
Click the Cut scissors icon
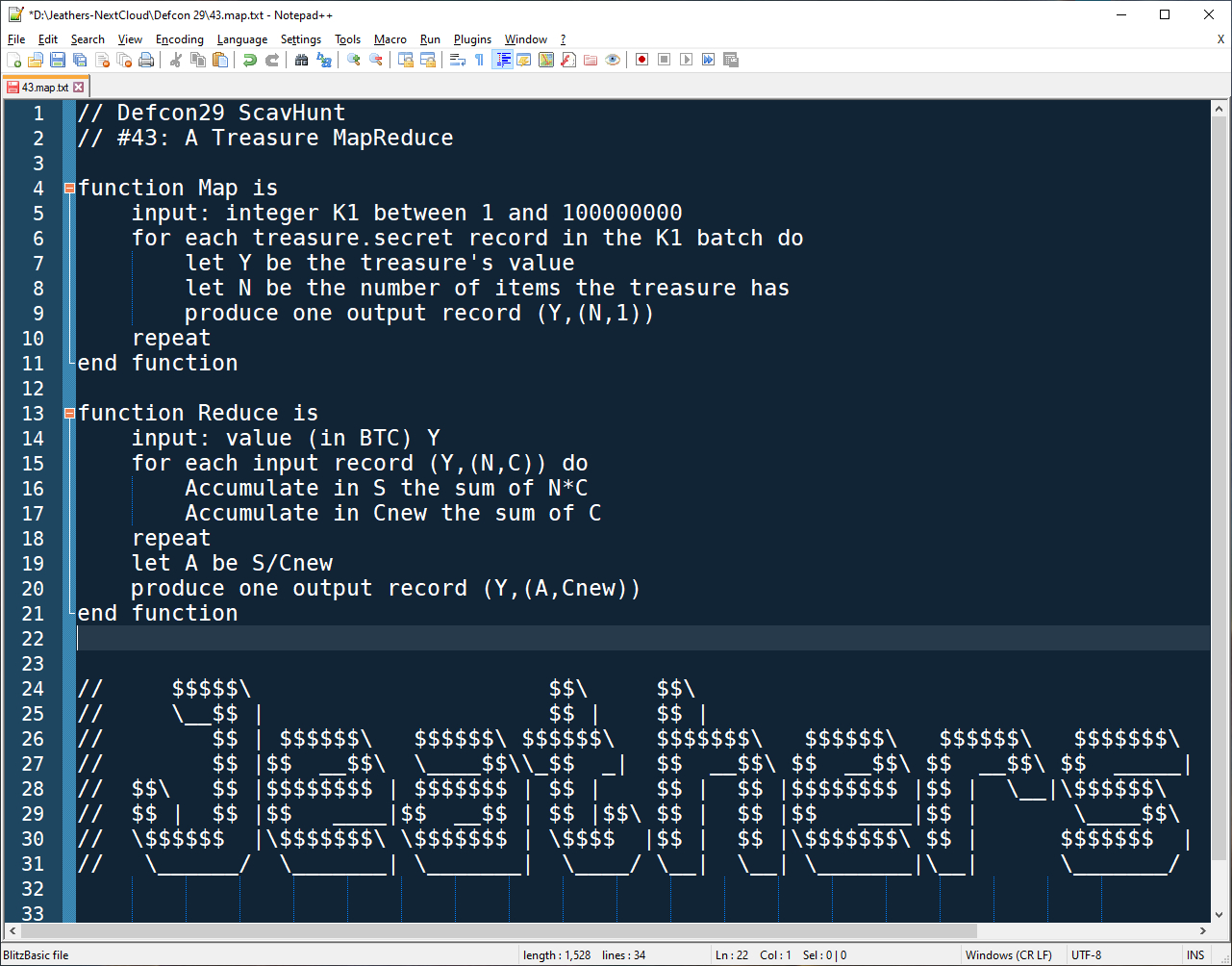(176, 60)
